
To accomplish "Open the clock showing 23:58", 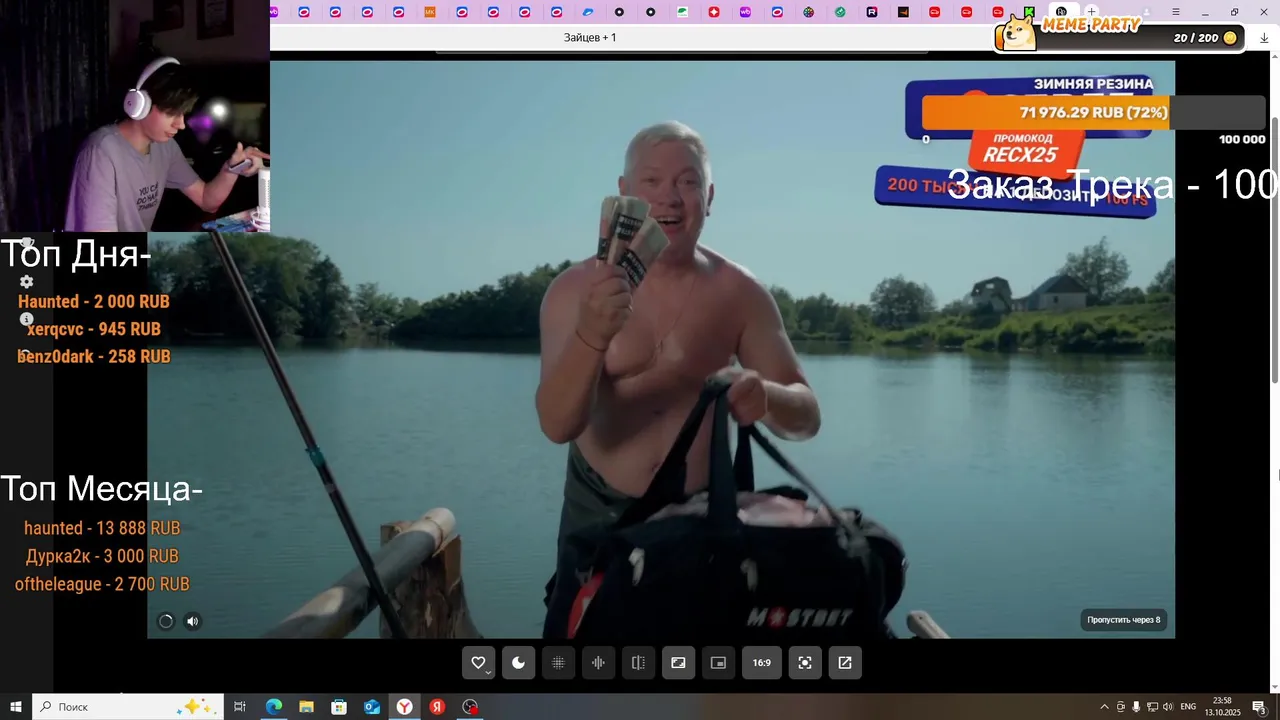I will (x=1222, y=706).
